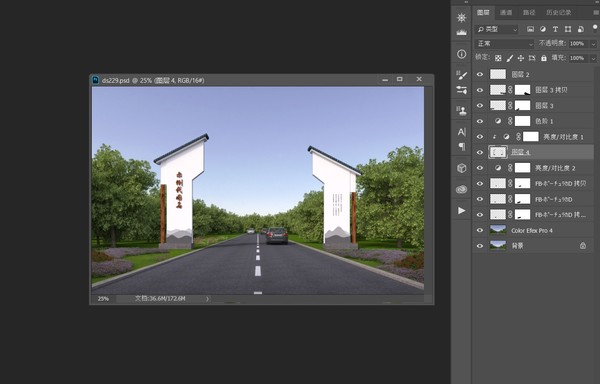600x384 pixels.
Task: Open the Info panel icon
Action: (461, 54)
